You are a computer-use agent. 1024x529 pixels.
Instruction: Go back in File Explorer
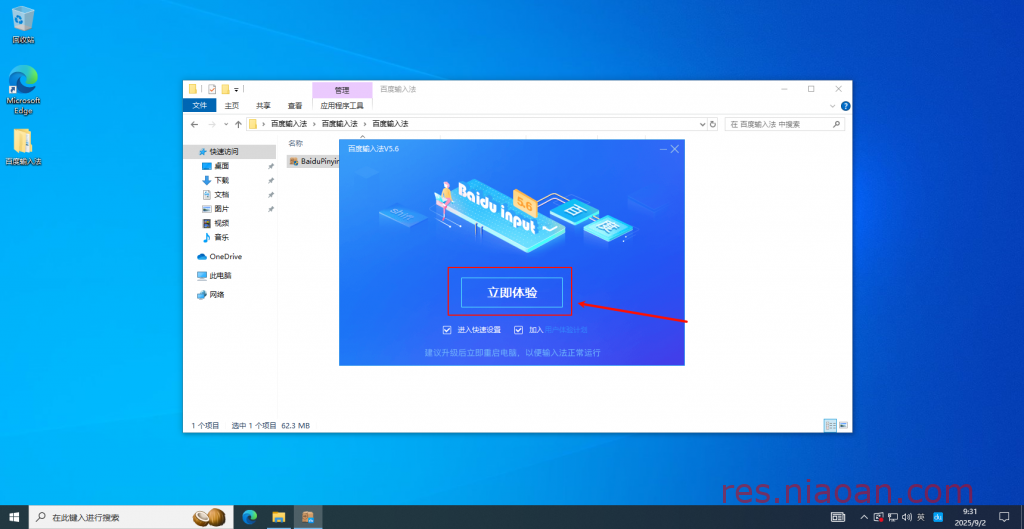194,124
